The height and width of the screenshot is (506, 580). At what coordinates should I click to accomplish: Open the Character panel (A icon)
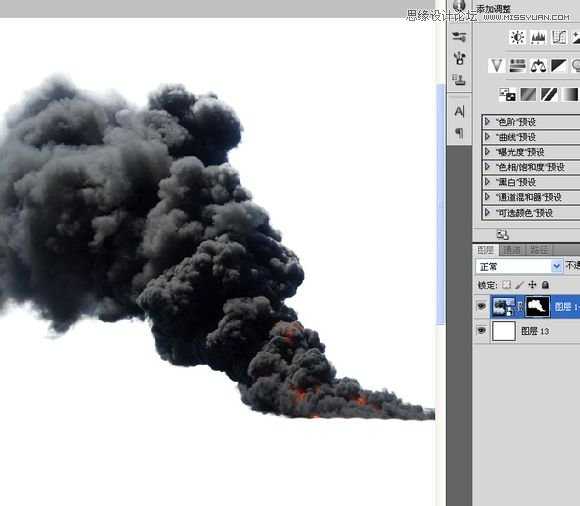[459, 111]
